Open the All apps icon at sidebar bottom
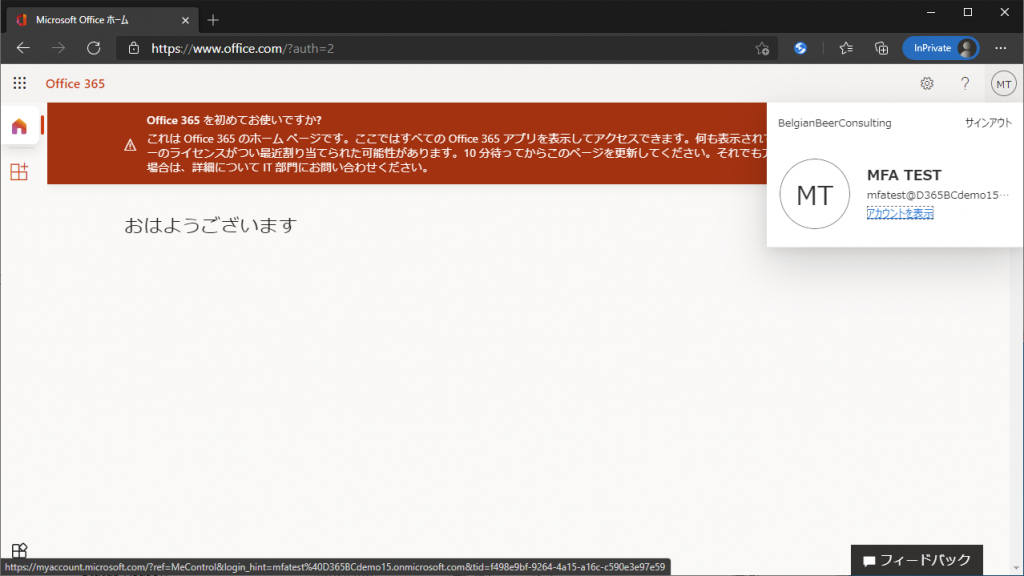The height and width of the screenshot is (576, 1024). coord(20,550)
